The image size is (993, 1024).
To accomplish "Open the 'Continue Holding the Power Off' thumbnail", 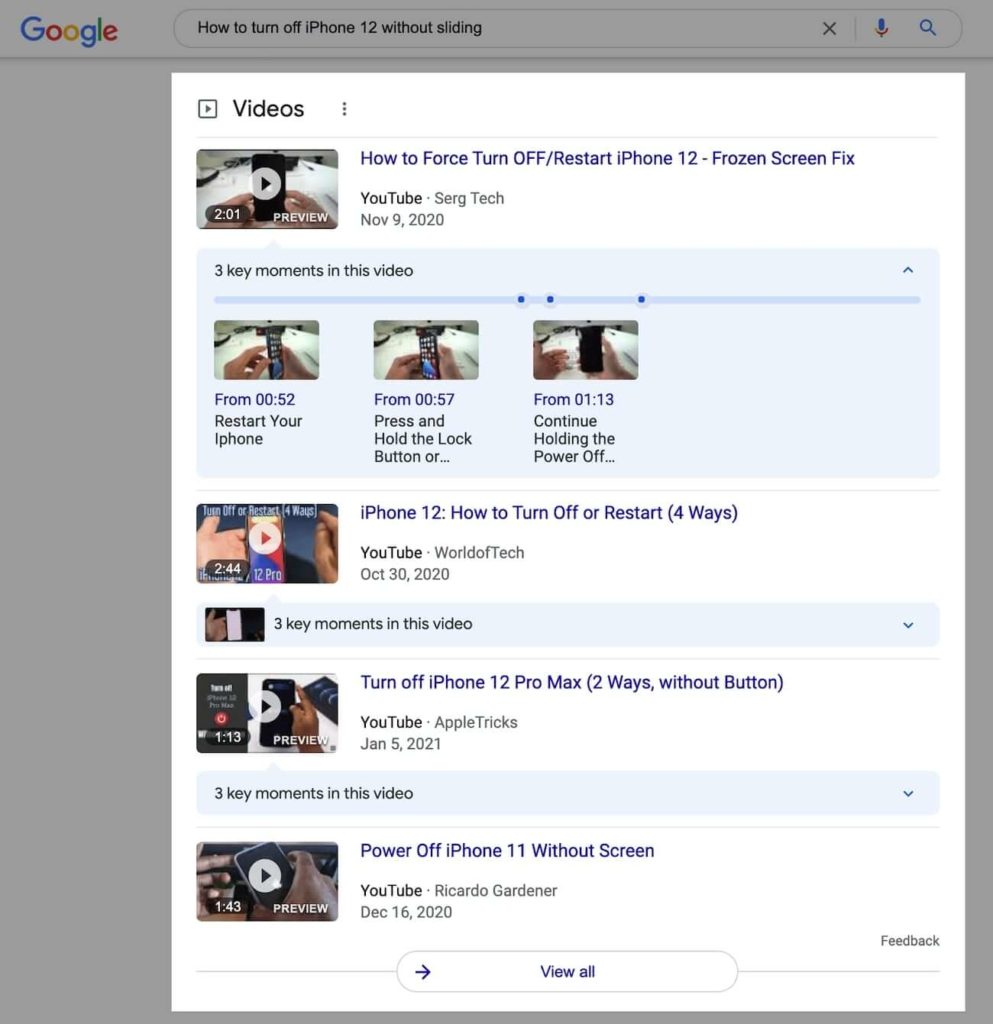I will click(x=586, y=350).
